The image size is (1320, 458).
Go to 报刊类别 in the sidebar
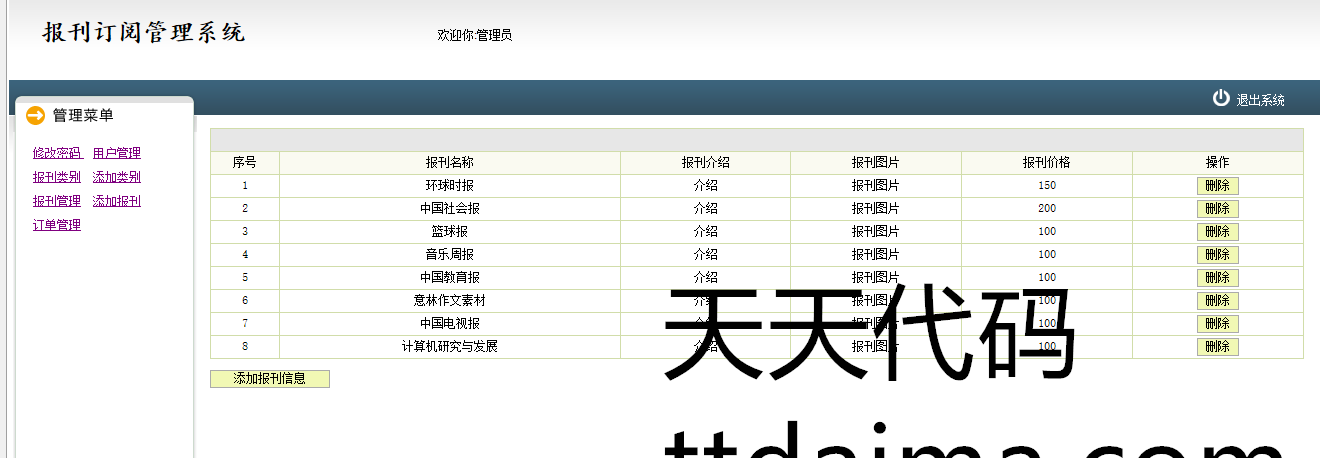point(56,177)
